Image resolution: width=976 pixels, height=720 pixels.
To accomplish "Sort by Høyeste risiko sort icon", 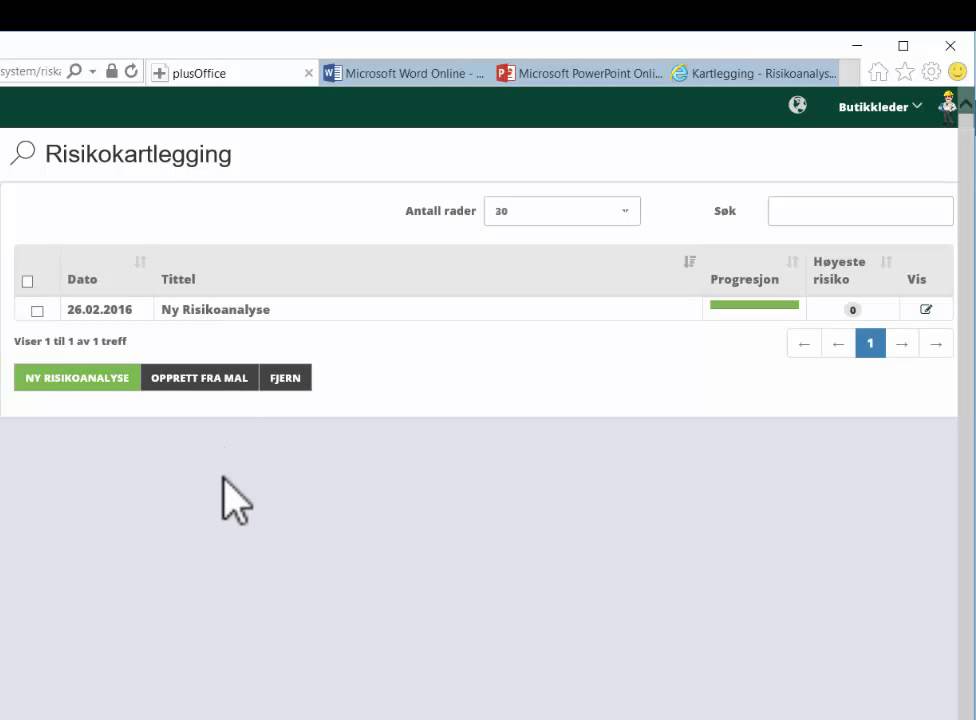I will [886, 262].
